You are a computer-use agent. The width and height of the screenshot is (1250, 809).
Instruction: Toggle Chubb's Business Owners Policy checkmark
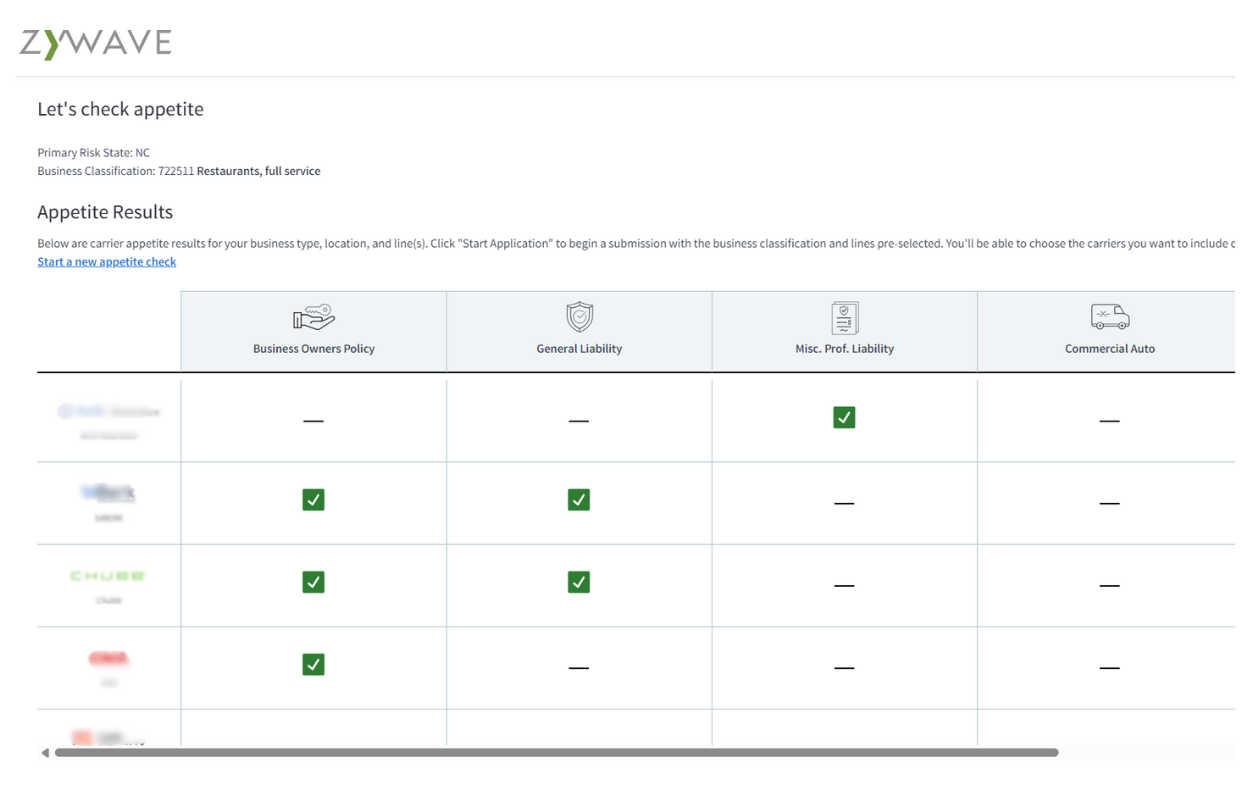point(313,582)
